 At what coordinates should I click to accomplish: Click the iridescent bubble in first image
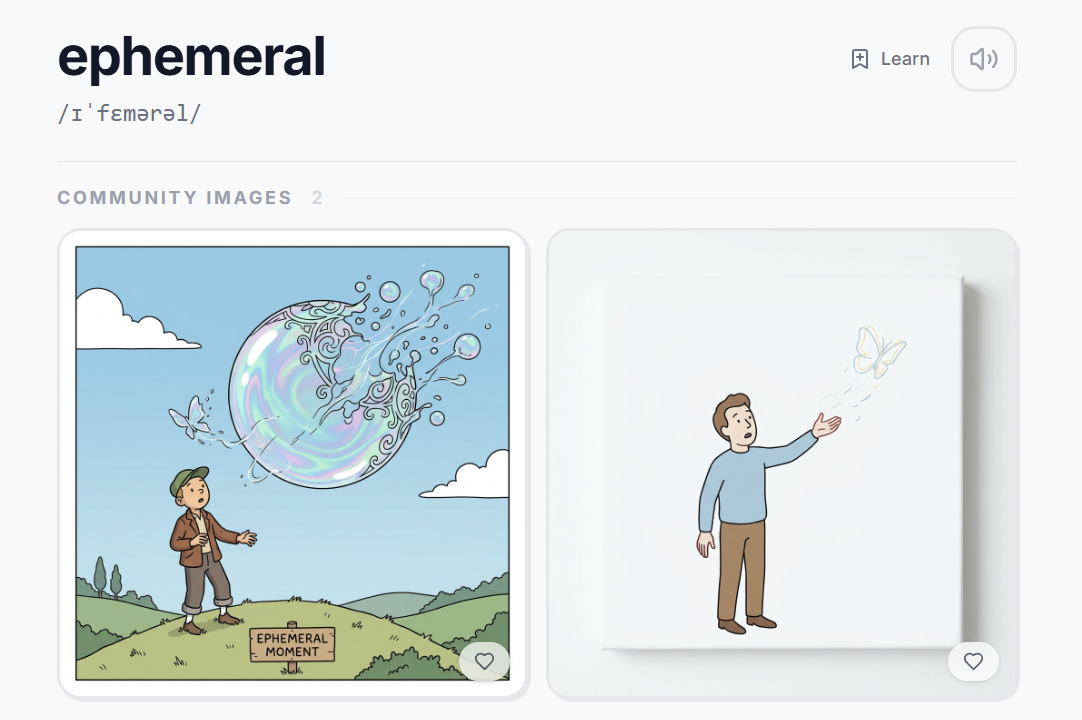pyautogui.click(x=323, y=393)
